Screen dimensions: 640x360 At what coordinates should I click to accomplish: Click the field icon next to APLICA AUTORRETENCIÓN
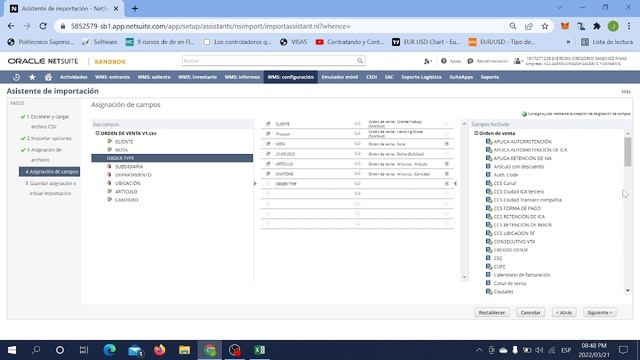[x=489, y=142]
